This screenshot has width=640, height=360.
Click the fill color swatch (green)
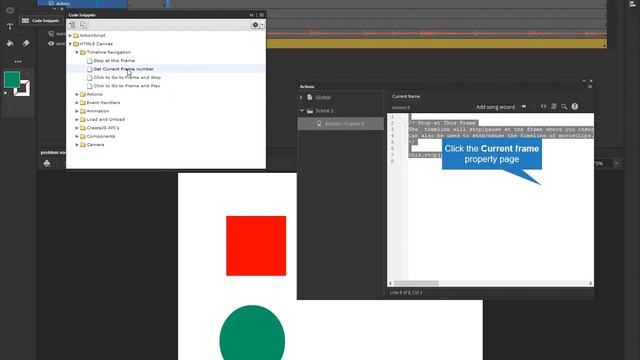[x=12, y=80]
